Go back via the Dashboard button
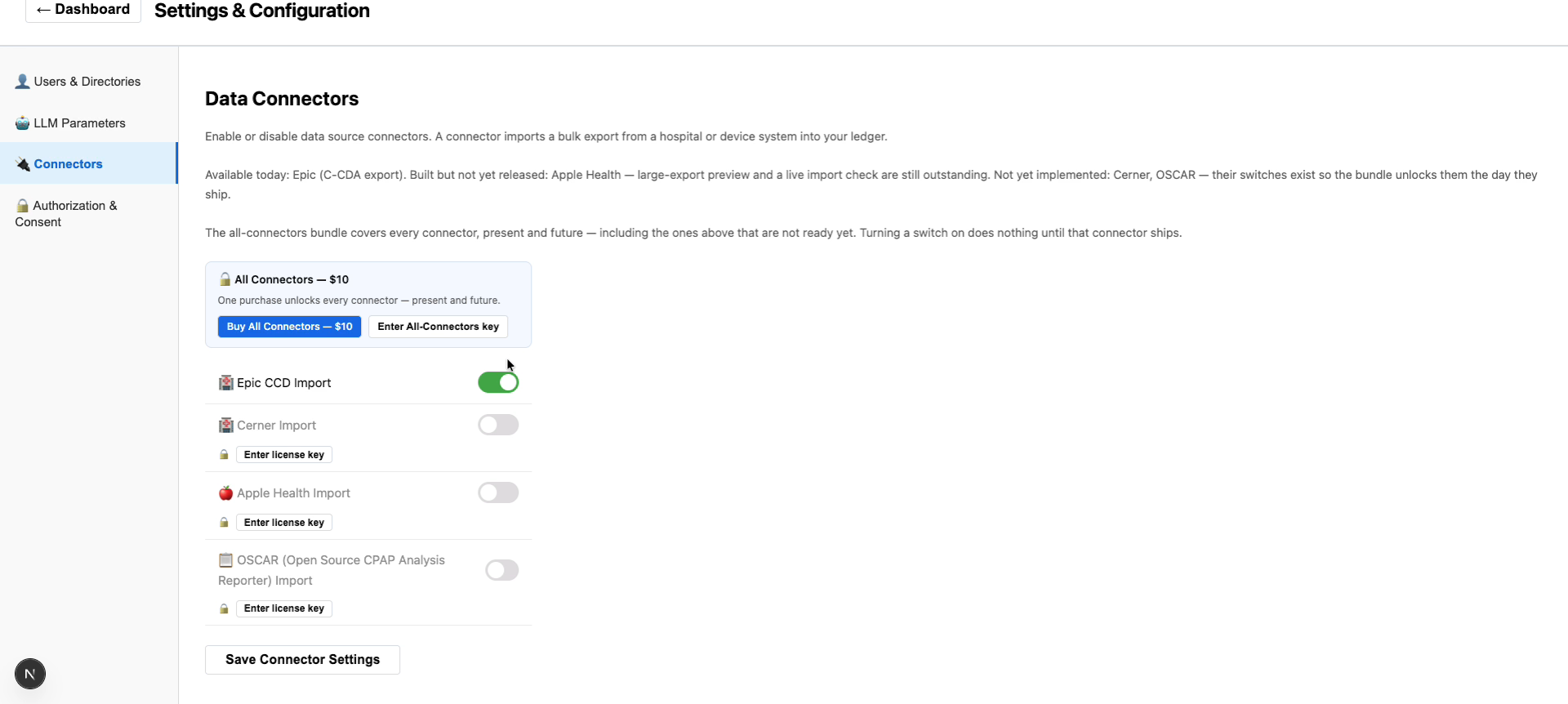 83,10
